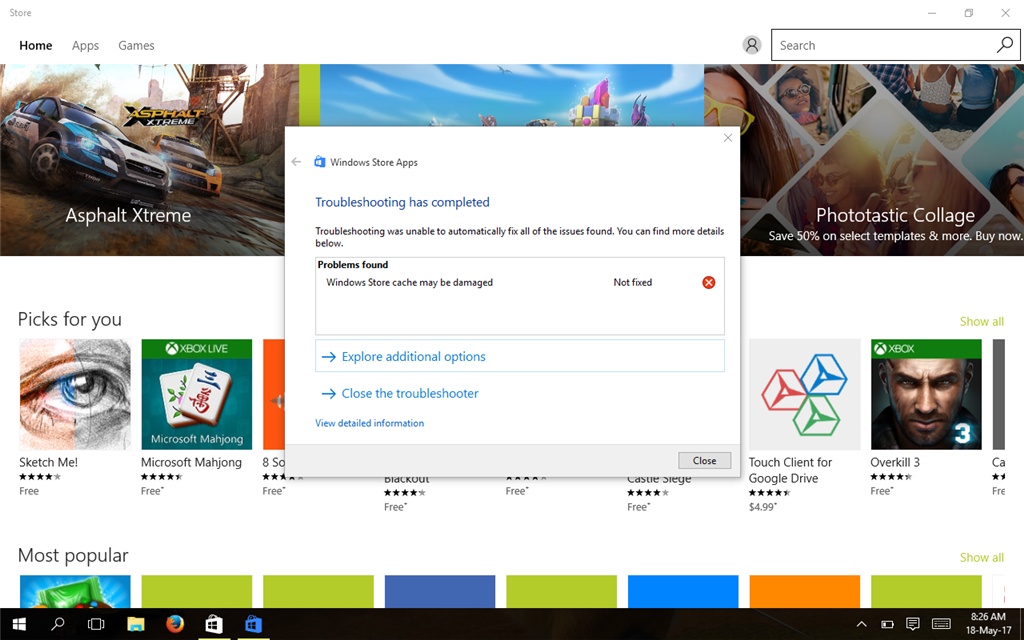This screenshot has width=1024, height=640.
Task: Select the Windows Store cache may be damaged row
Action: [520, 282]
